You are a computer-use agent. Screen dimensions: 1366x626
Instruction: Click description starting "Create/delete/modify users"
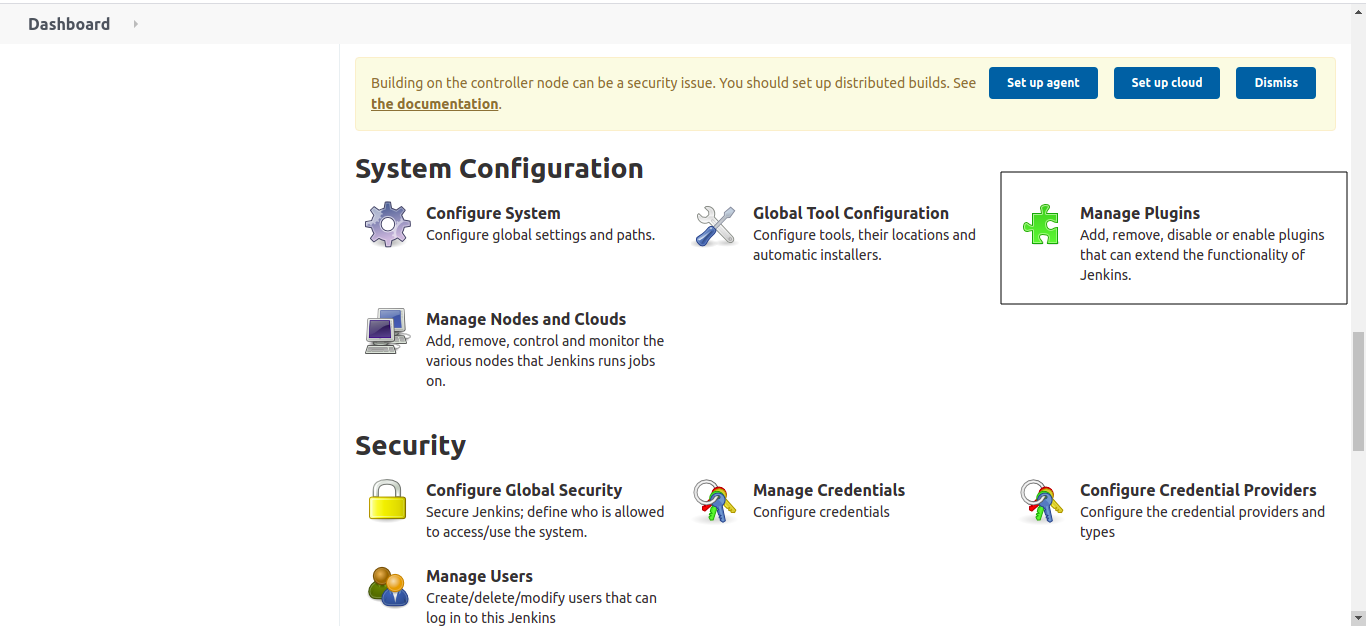pyautogui.click(x=541, y=608)
